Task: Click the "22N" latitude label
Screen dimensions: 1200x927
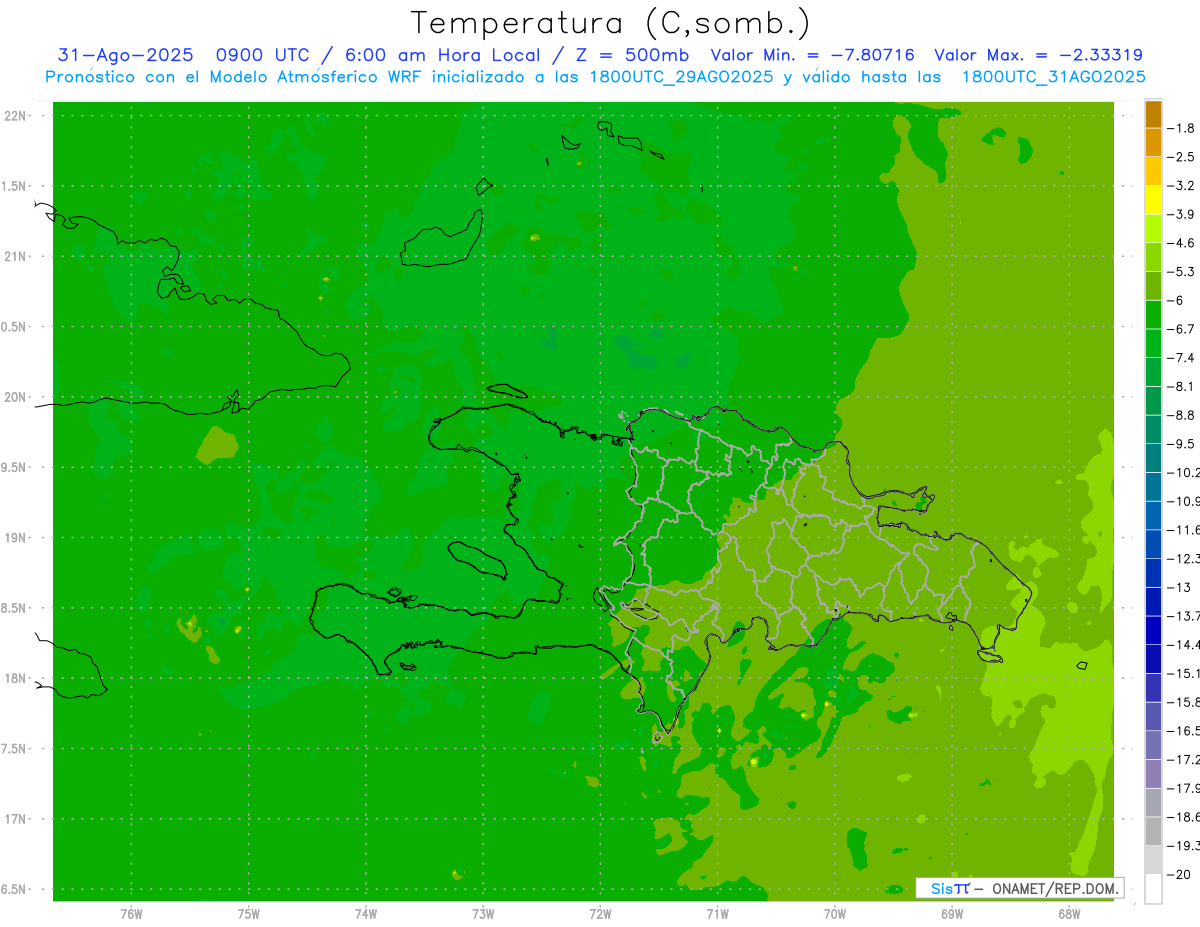Action: [15, 116]
